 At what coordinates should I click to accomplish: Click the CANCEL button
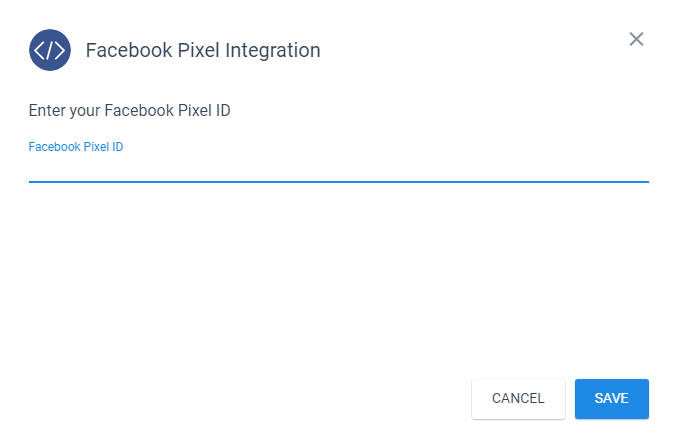(x=518, y=399)
